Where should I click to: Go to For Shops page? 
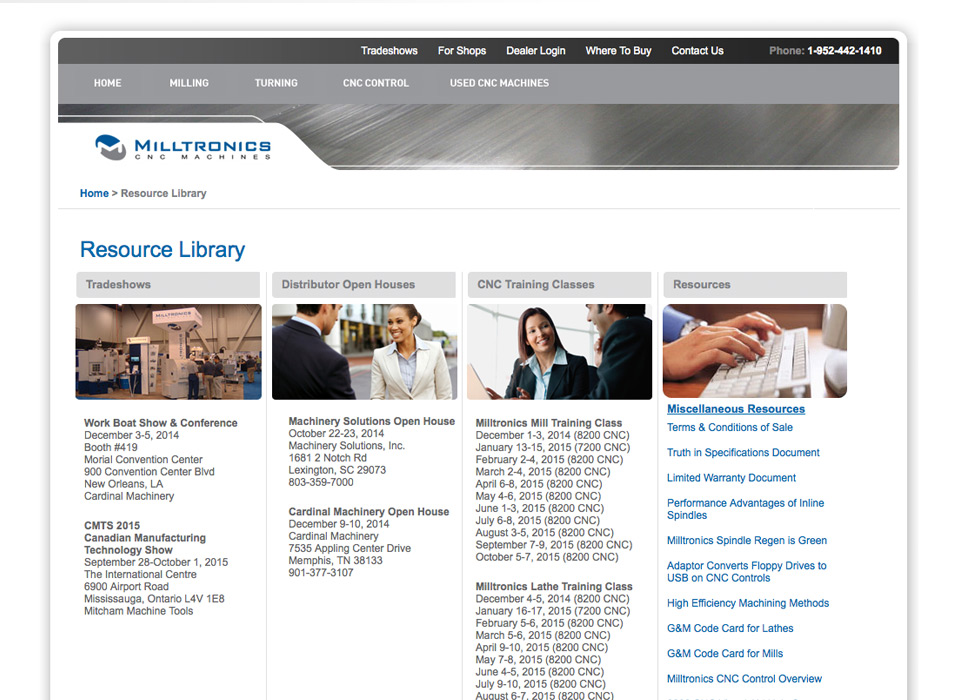click(462, 51)
